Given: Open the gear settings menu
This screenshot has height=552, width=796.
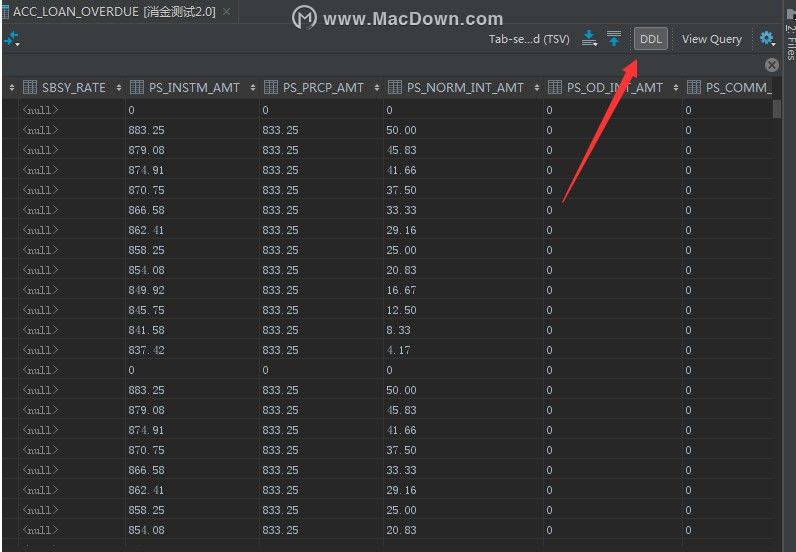Looking at the screenshot, I should (x=767, y=38).
